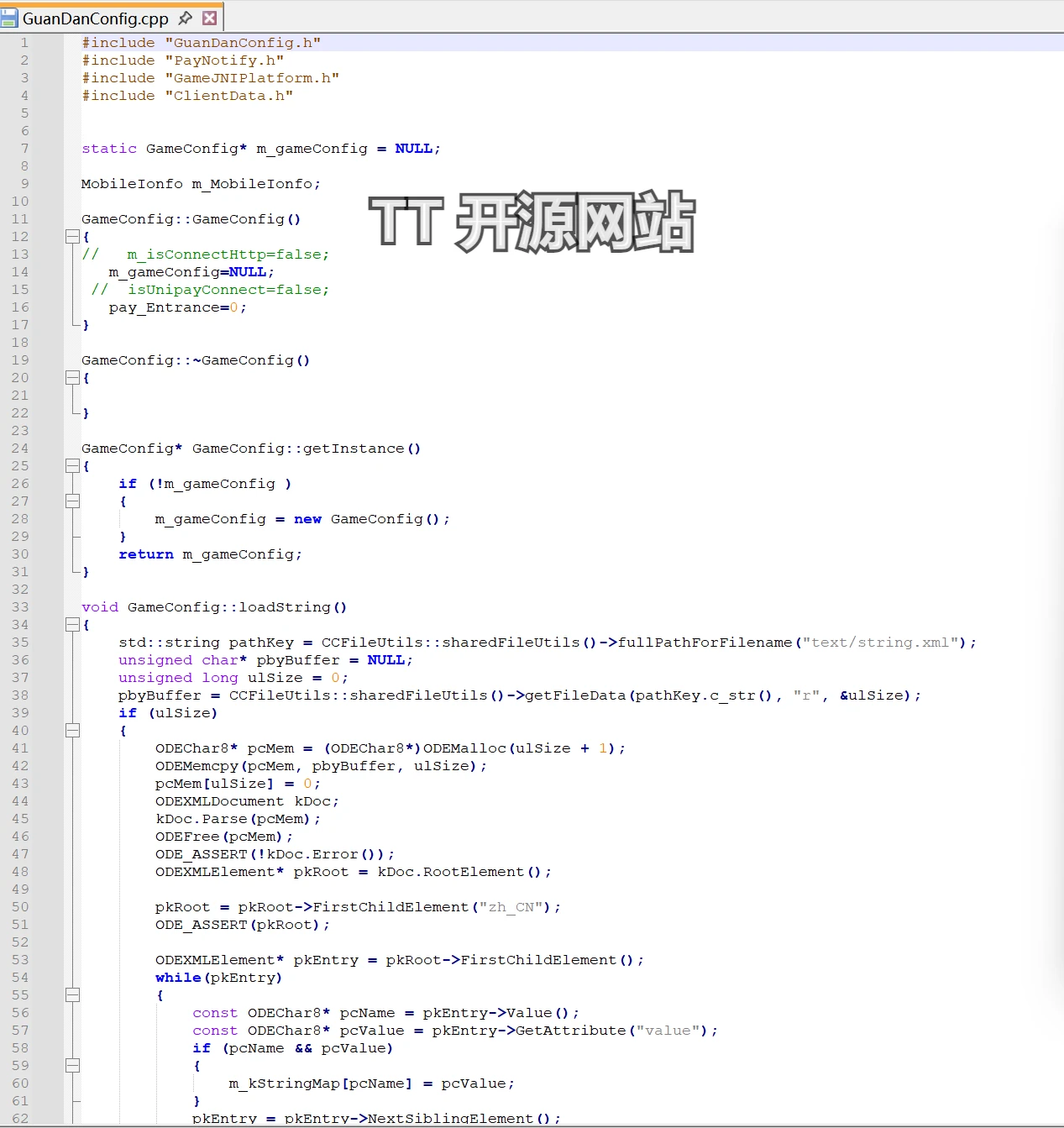Click the "ODE_ASSERT(pkRoot);" line
The image size is (1064, 1128).
click(243, 925)
